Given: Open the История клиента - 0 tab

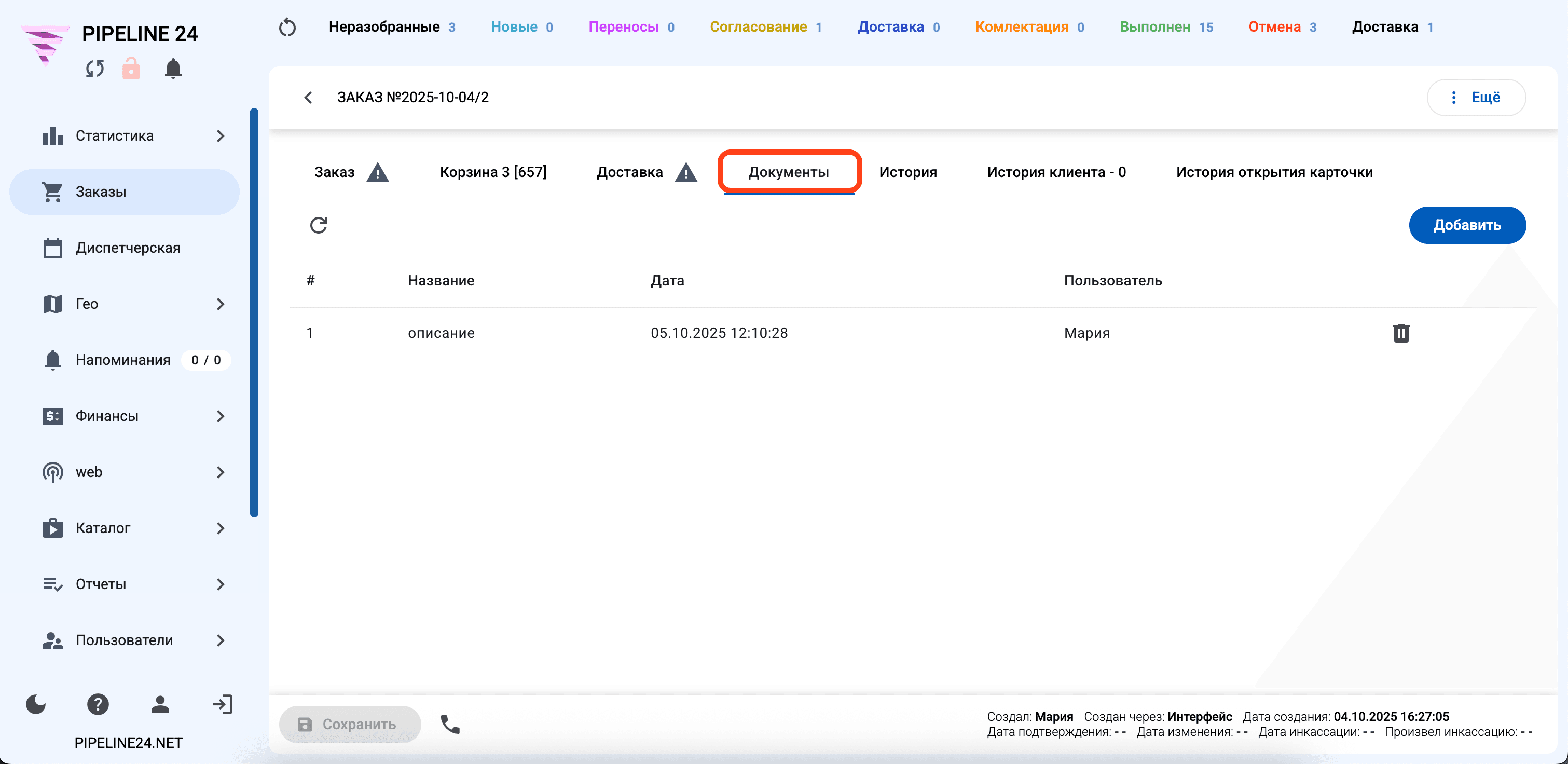Looking at the screenshot, I should tap(1056, 172).
